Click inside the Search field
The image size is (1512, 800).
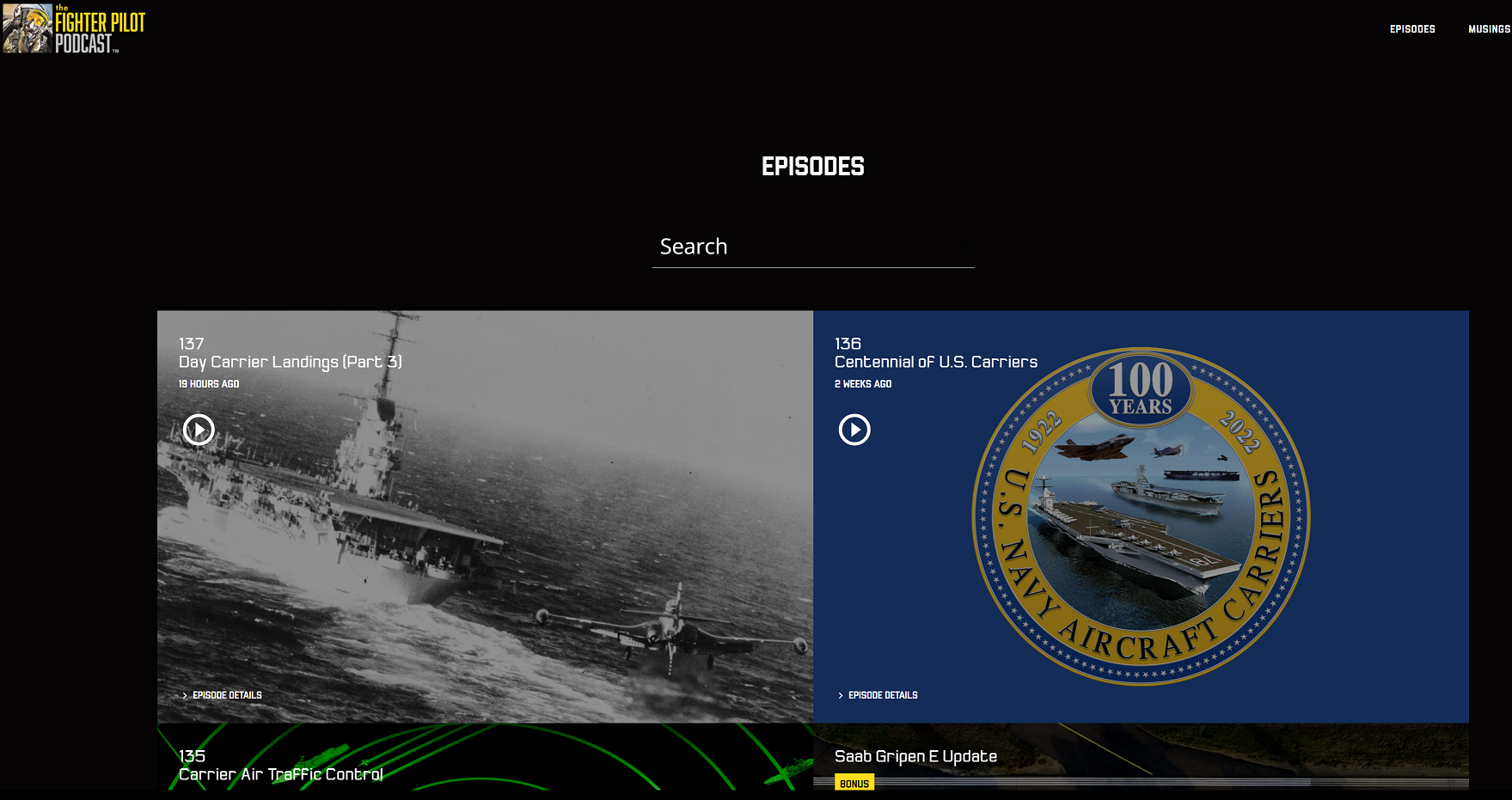coord(774,247)
